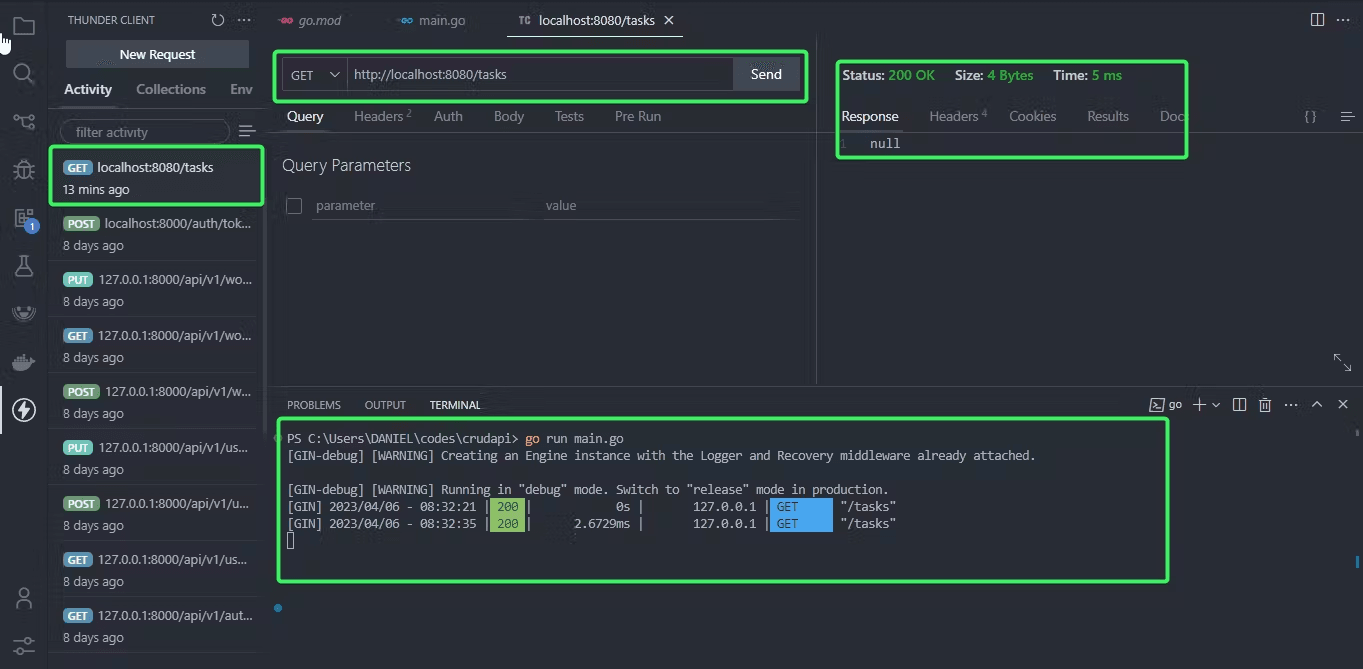Tick the query parameter row checkbox
Image resolution: width=1363 pixels, height=669 pixels.
[294, 206]
